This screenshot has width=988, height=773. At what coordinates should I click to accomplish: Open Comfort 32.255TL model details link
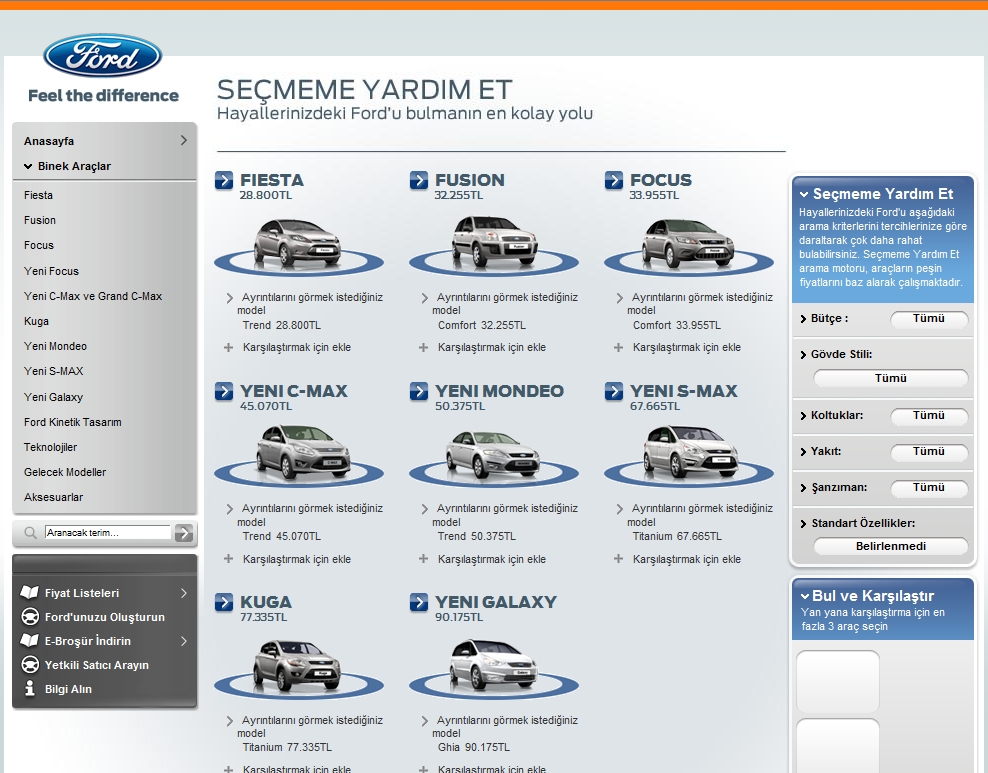[x=482, y=325]
